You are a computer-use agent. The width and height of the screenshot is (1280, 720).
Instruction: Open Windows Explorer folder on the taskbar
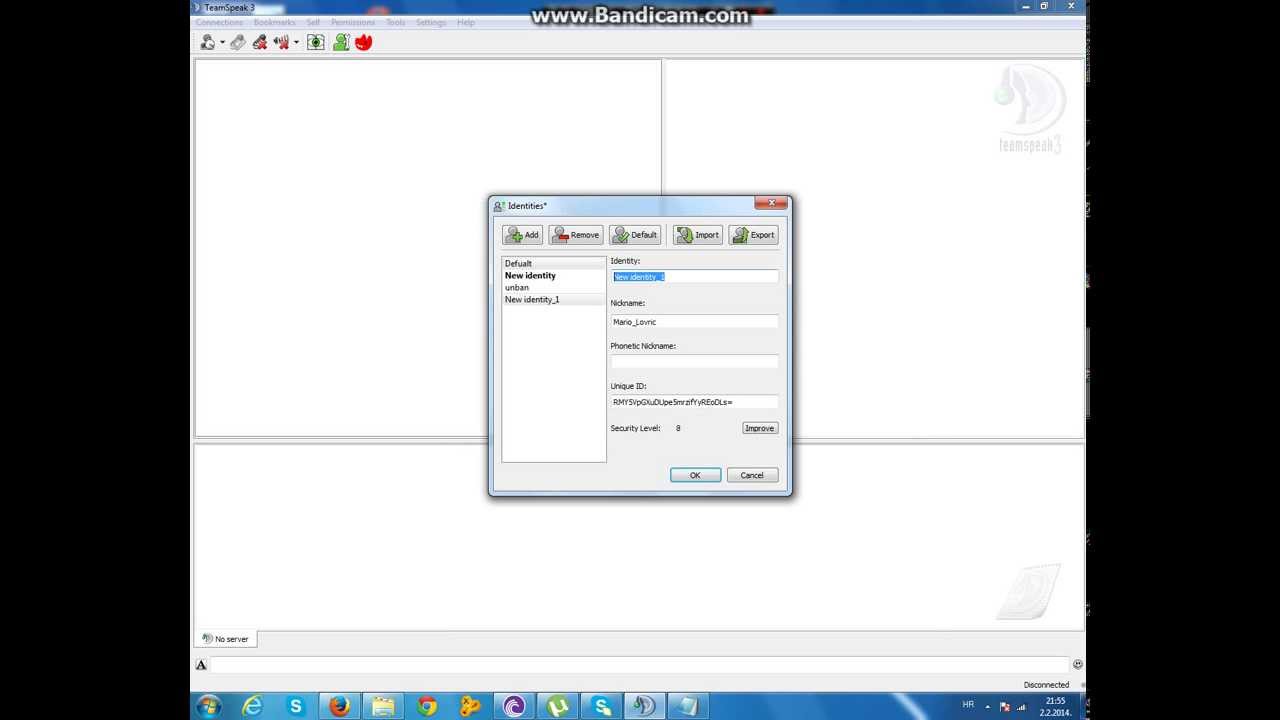click(383, 706)
